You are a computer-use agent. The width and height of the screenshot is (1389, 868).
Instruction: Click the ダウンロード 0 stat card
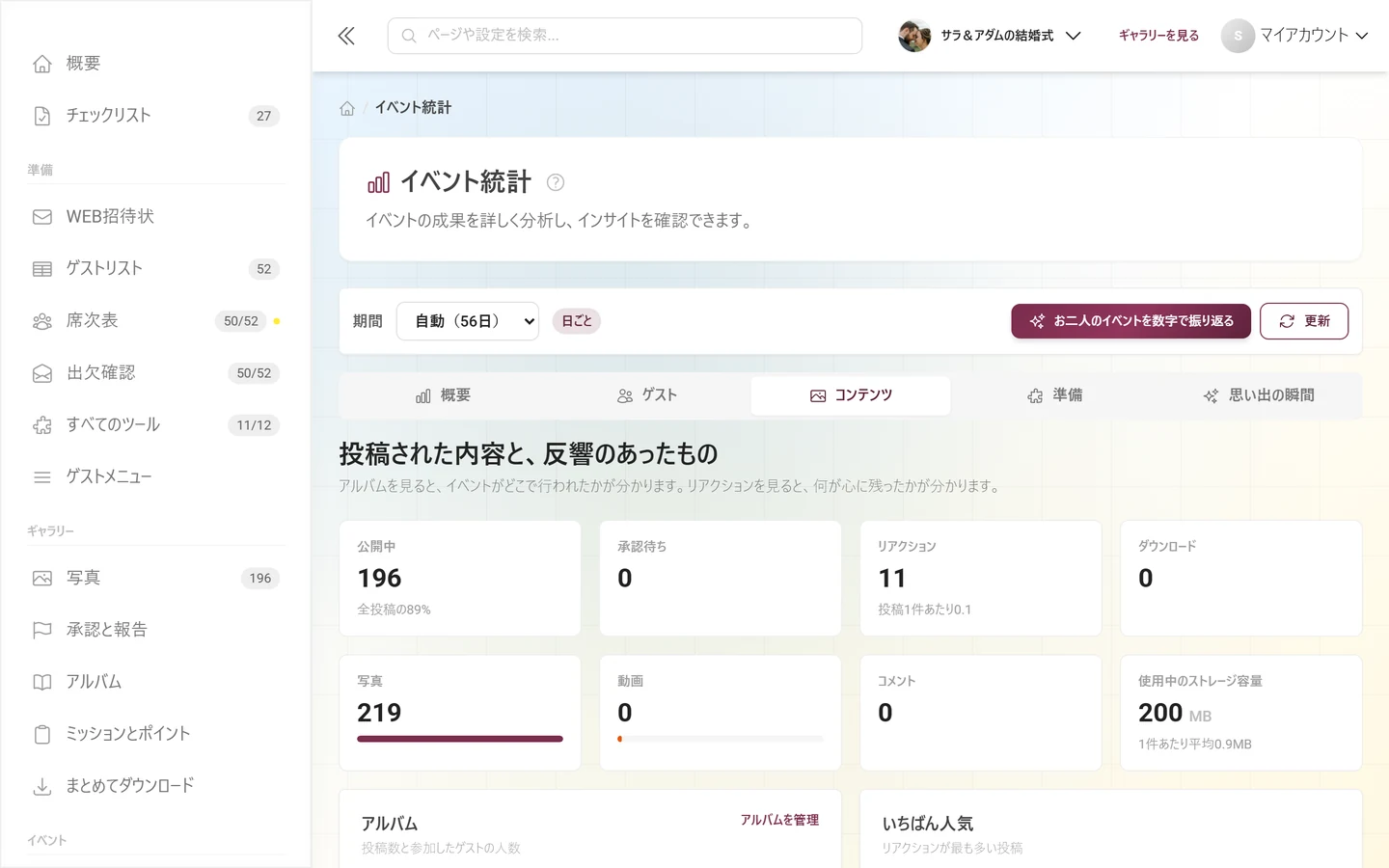tap(1241, 579)
